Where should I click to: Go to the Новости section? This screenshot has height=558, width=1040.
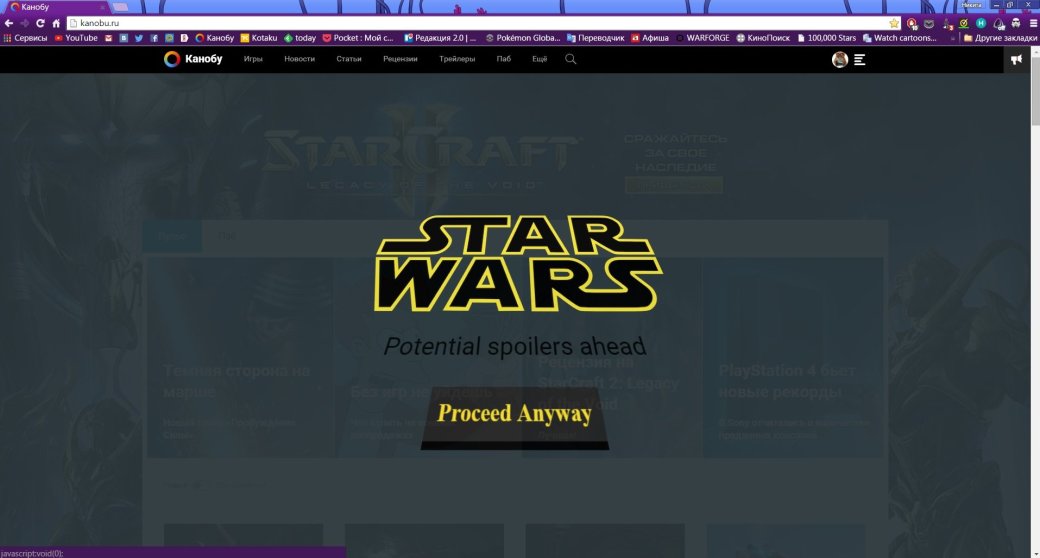[x=299, y=59]
